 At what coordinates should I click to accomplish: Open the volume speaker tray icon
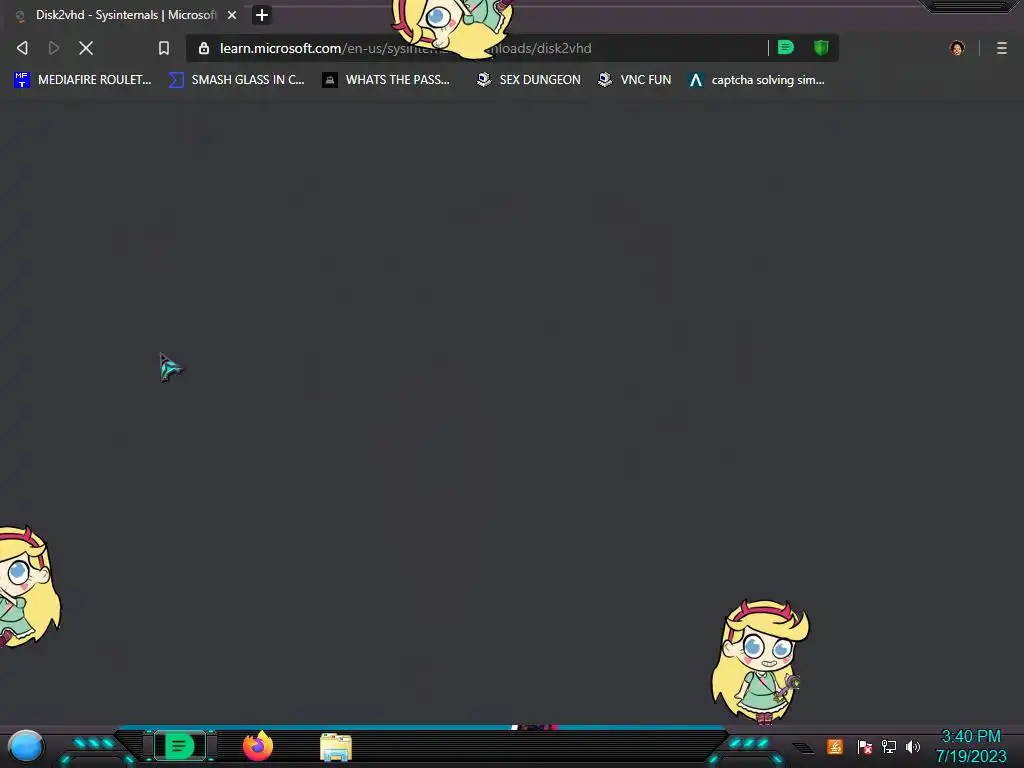click(x=912, y=746)
